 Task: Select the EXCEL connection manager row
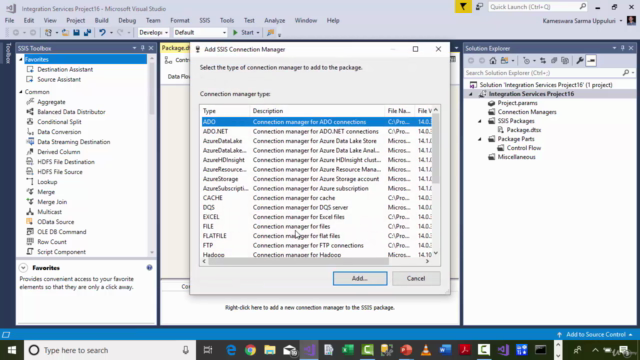pos(316,217)
